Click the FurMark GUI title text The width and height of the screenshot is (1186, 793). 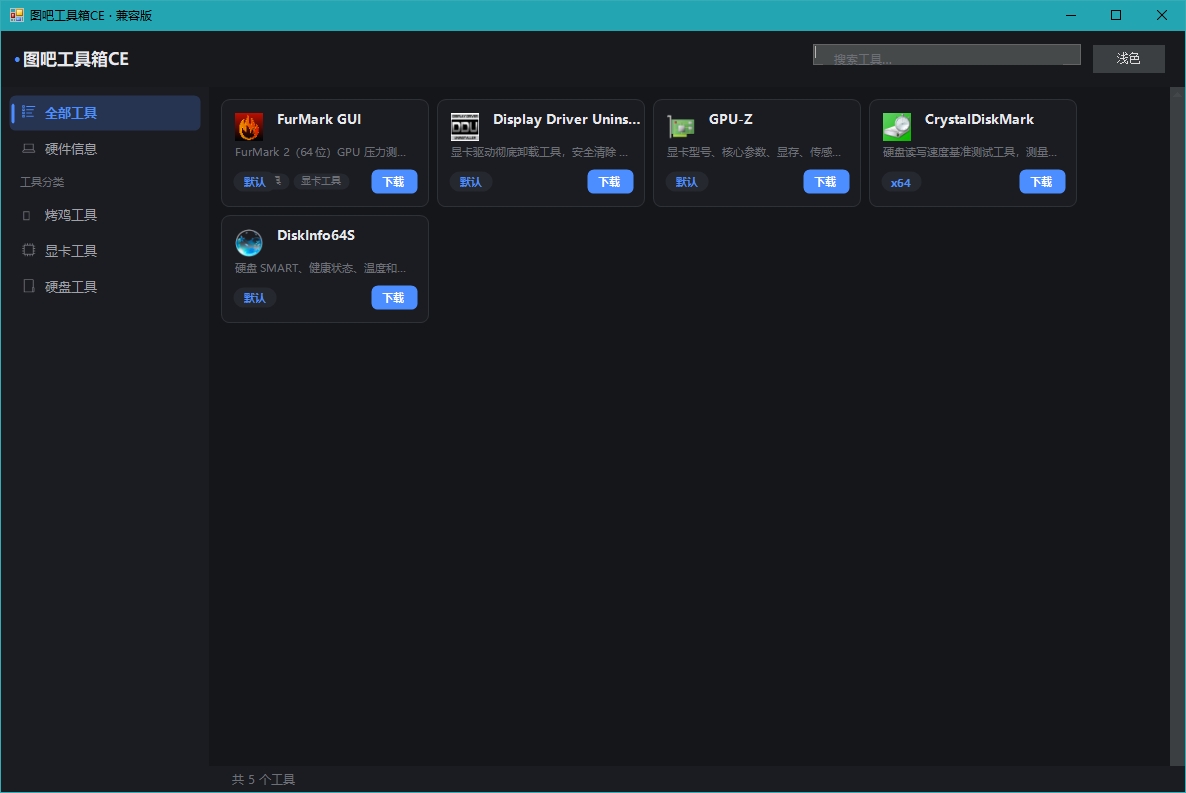tap(319, 120)
